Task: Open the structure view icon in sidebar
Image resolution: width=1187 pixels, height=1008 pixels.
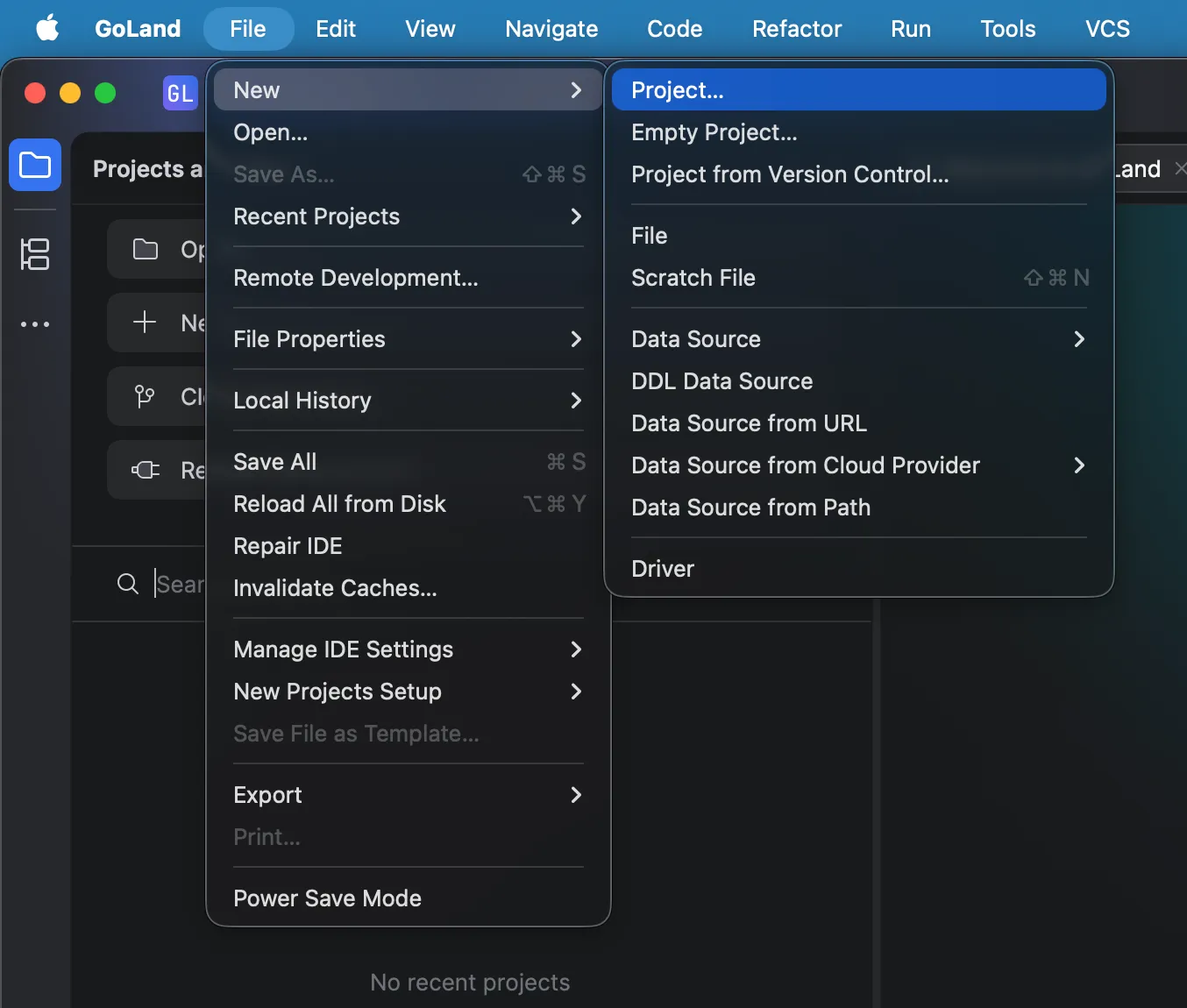Action: pos(35,254)
